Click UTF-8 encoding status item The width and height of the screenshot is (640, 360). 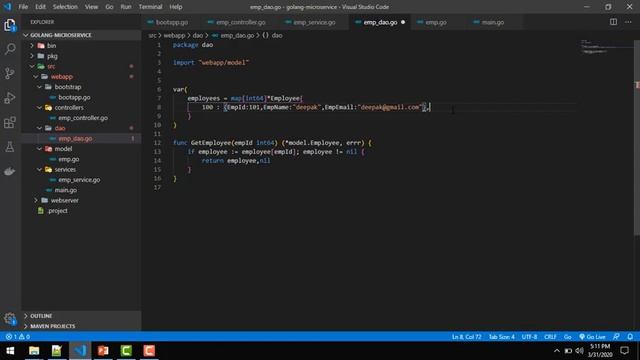529,337
